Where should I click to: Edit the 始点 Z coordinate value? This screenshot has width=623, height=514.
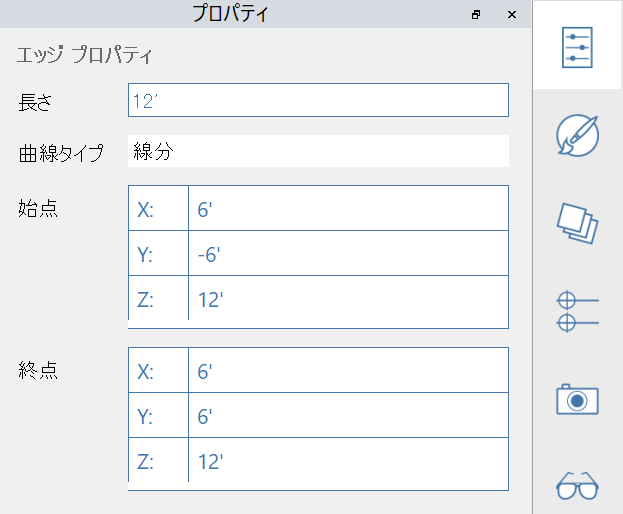(x=347, y=299)
